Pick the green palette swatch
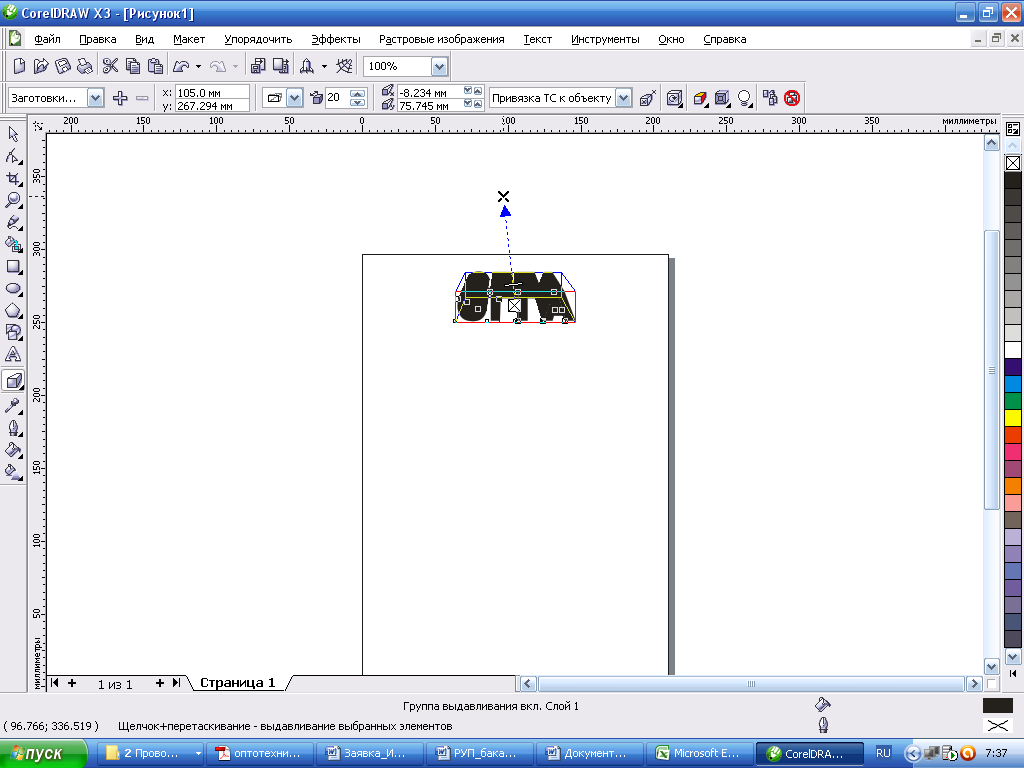The image size is (1024, 768). click(x=1013, y=401)
